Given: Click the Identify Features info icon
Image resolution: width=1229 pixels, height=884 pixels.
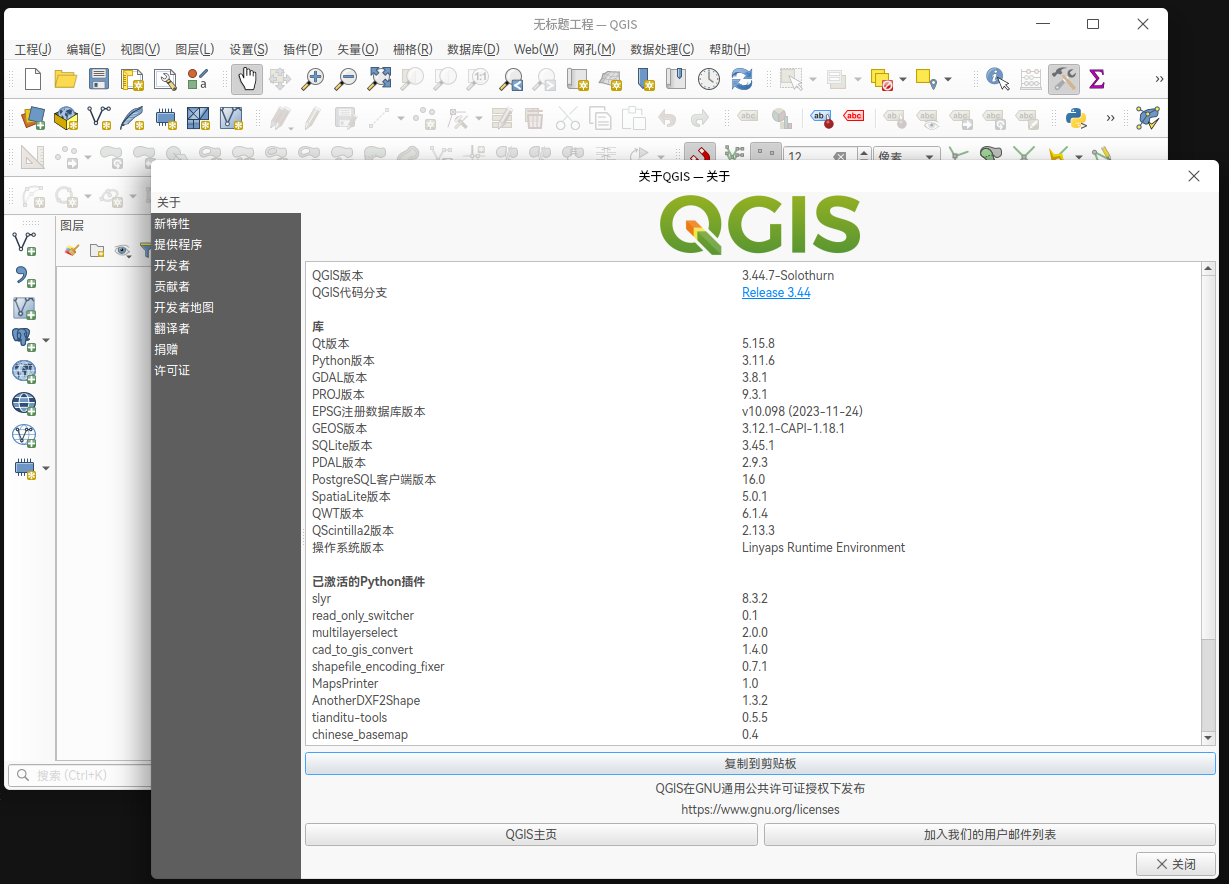Looking at the screenshot, I should click(x=996, y=79).
